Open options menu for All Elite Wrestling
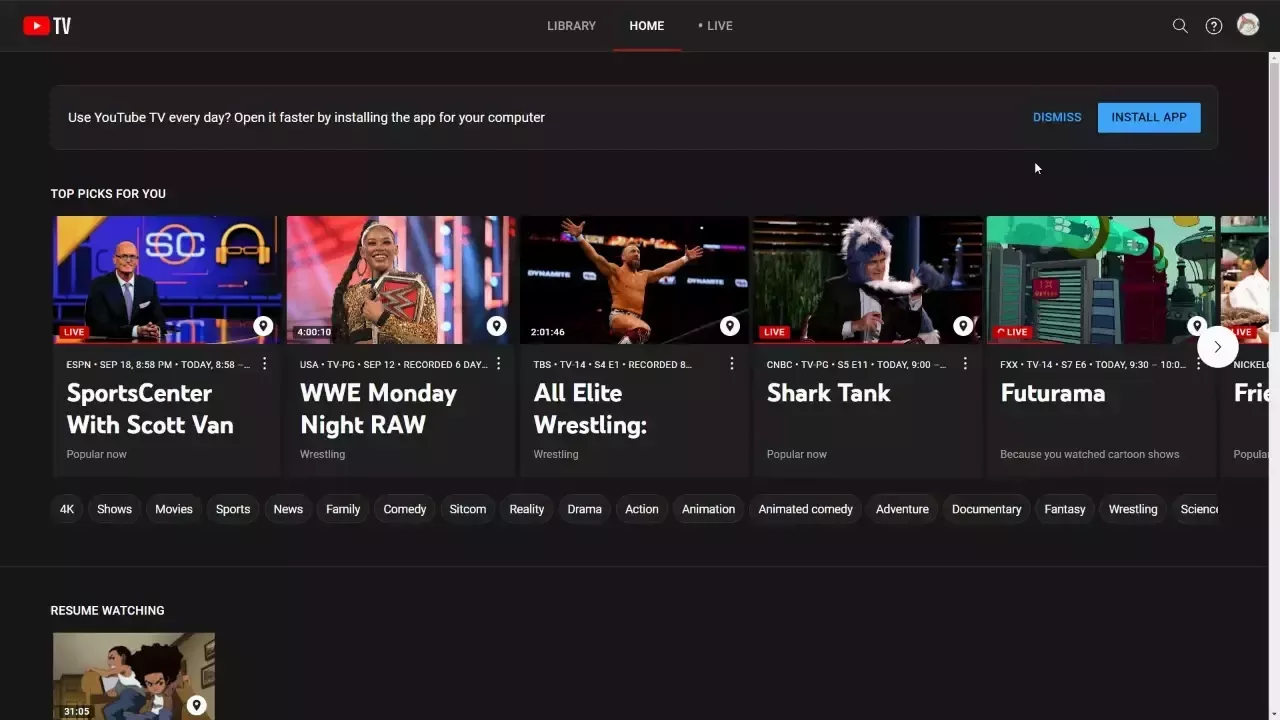1280x720 pixels. [x=731, y=364]
